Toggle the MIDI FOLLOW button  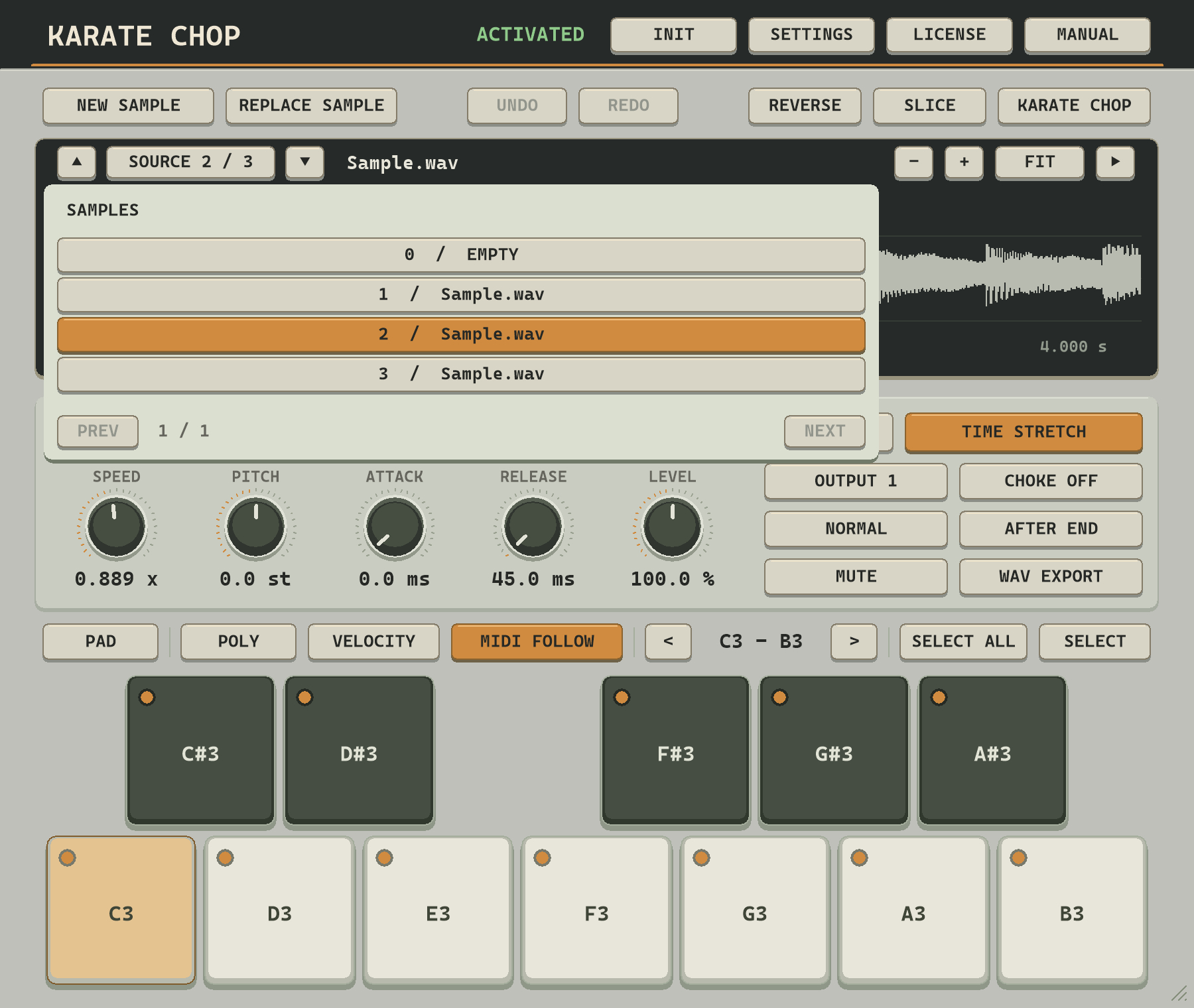click(537, 641)
